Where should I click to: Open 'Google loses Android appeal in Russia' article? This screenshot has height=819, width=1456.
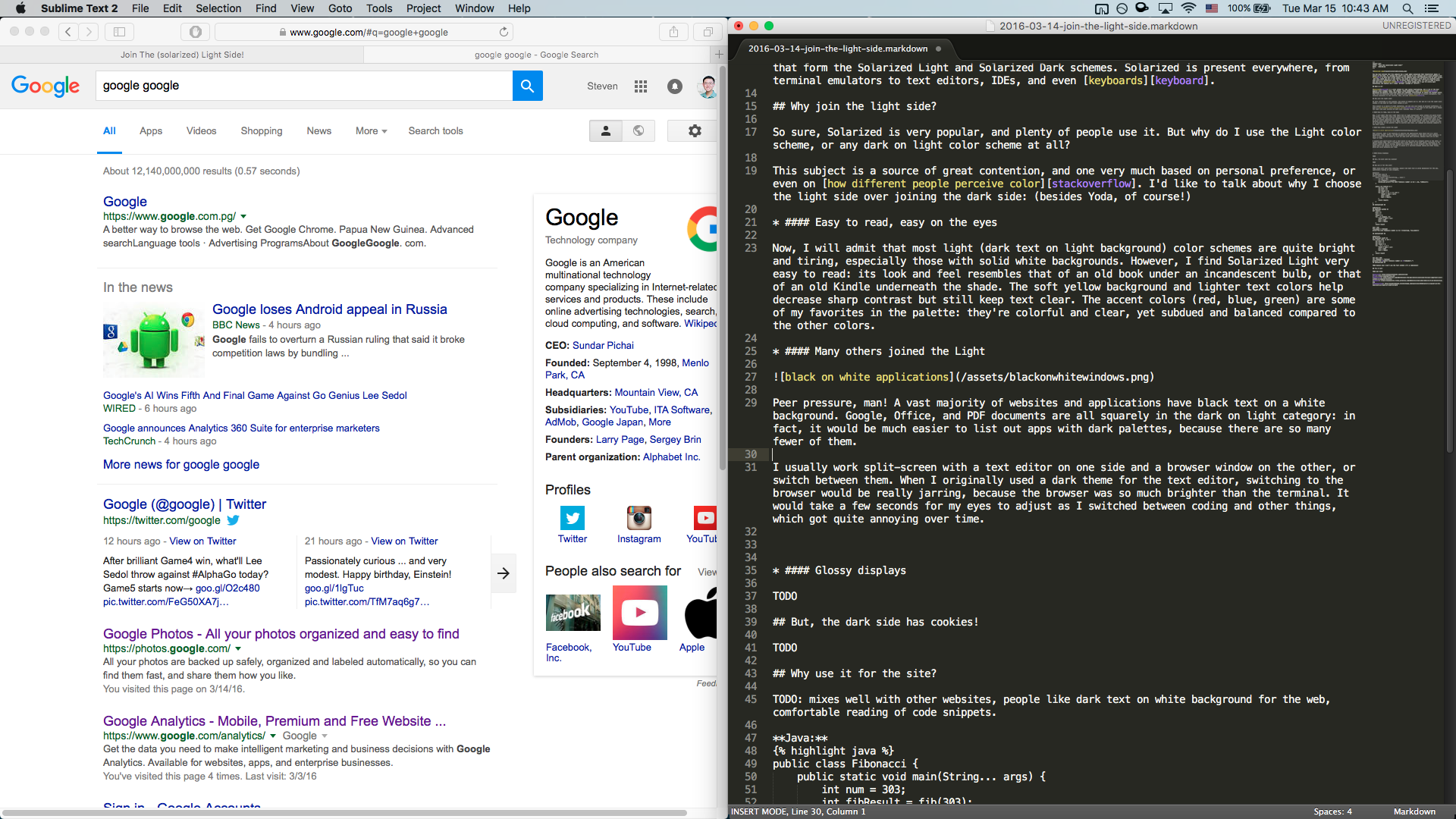pyautogui.click(x=329, y=309)
